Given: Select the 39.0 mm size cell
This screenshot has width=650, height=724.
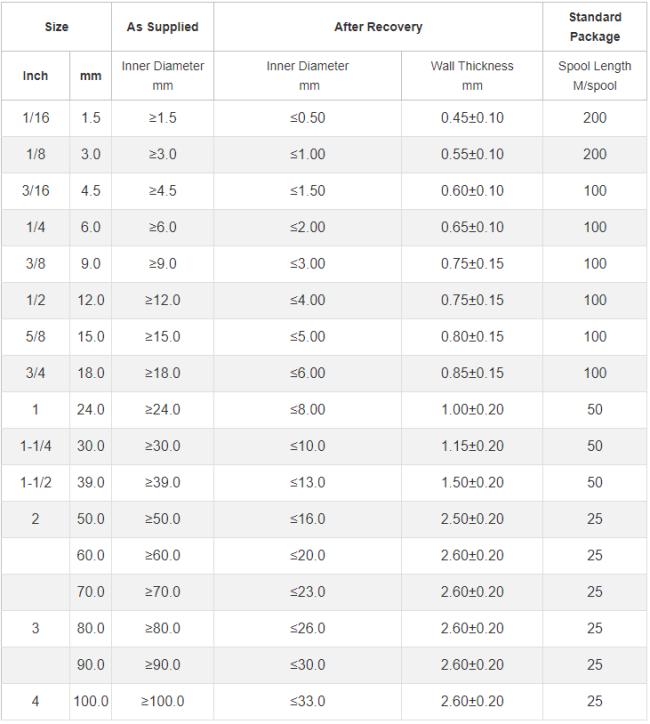Looking at the screenshot, I should [x=90, y=483].
